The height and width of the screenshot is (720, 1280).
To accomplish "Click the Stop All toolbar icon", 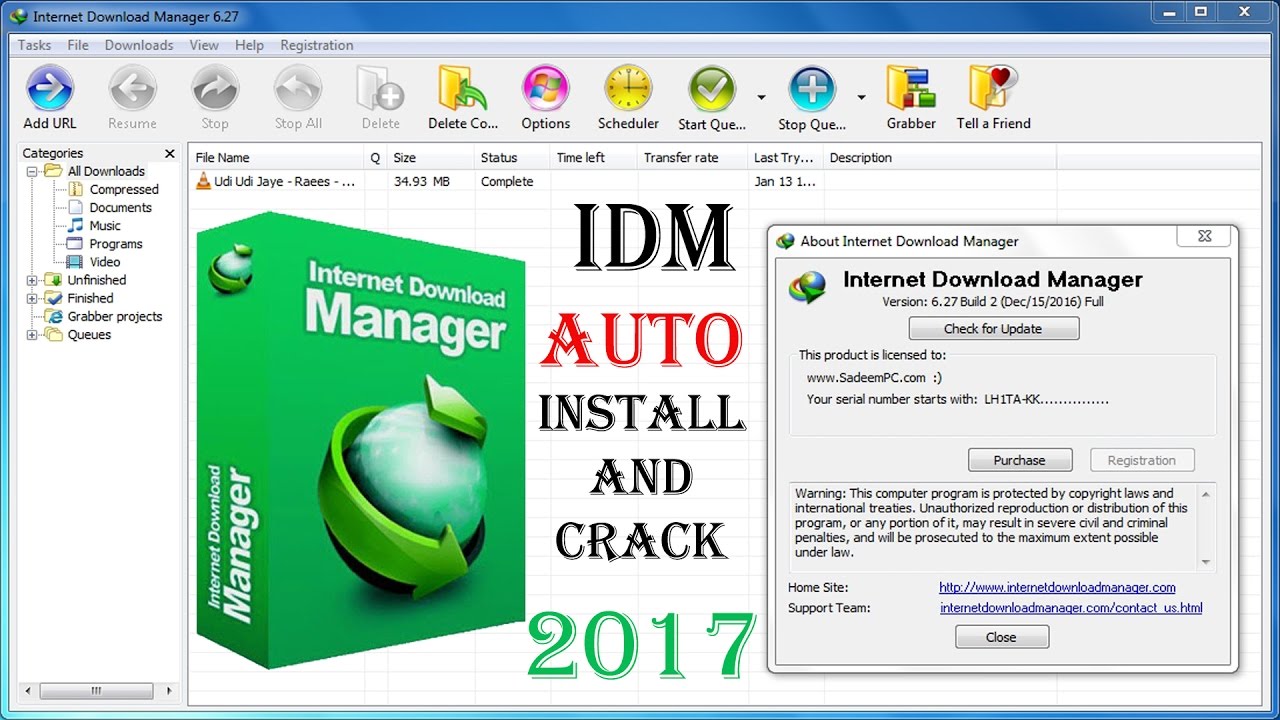I will pyautogui.click(x=298, y=90).
